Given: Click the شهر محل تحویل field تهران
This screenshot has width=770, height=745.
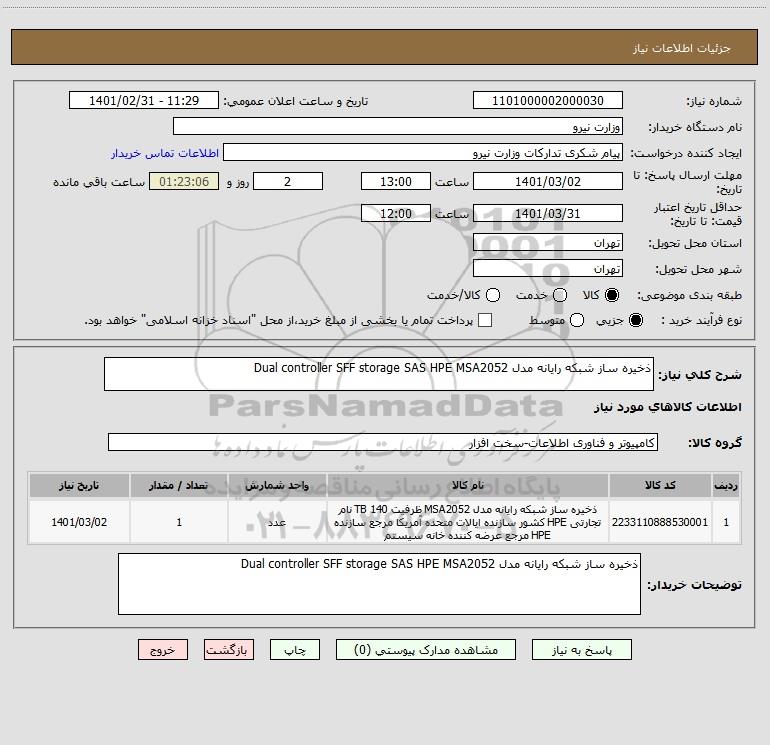Looking at the screenshot, I should point(548,269).
